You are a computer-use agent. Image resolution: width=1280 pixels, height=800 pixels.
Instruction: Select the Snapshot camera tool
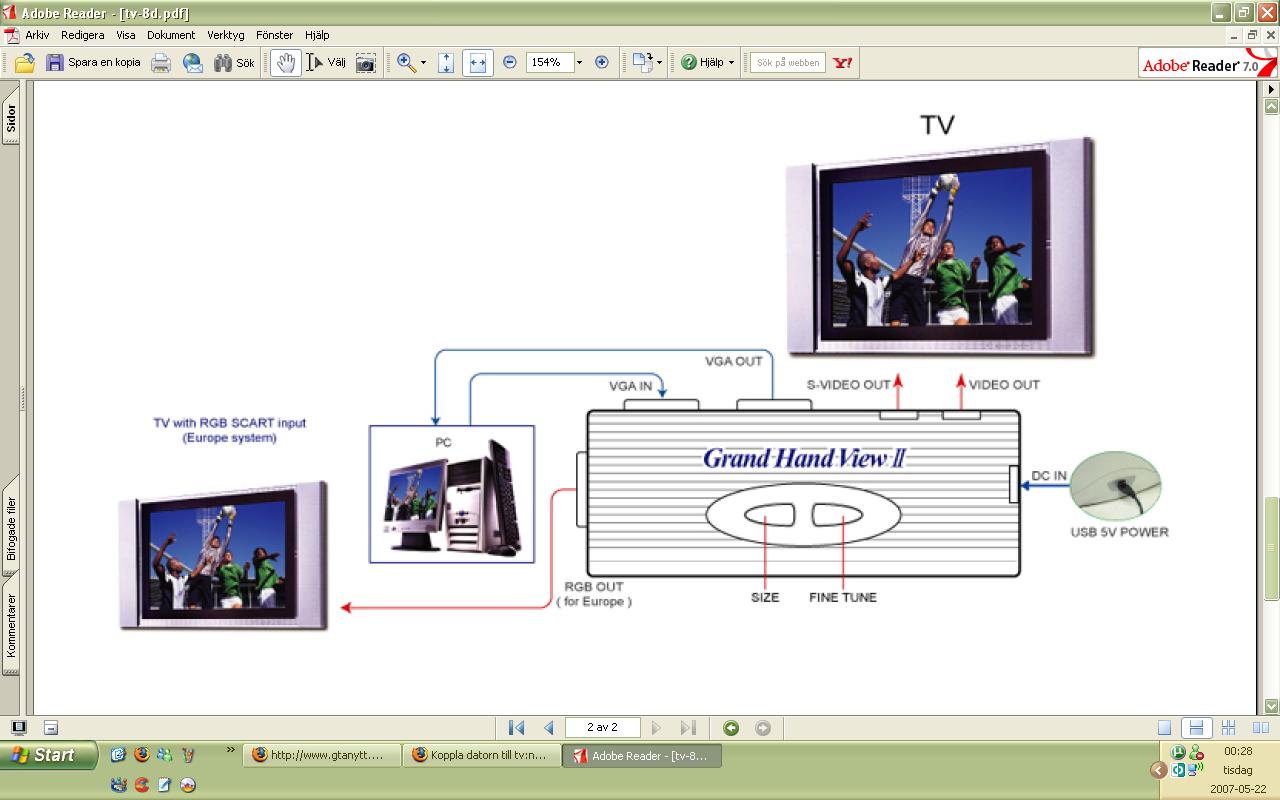[x=367, y=63]
